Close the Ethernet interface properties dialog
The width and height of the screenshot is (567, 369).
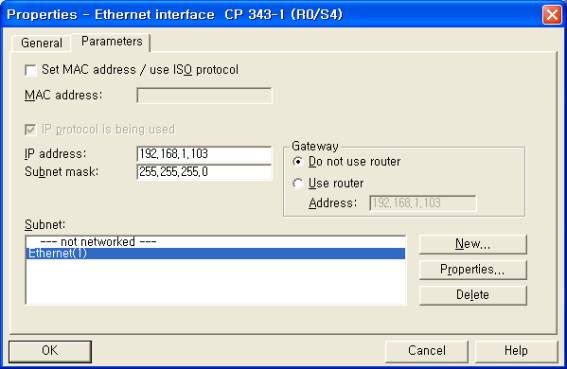click(x=552, y=15)
